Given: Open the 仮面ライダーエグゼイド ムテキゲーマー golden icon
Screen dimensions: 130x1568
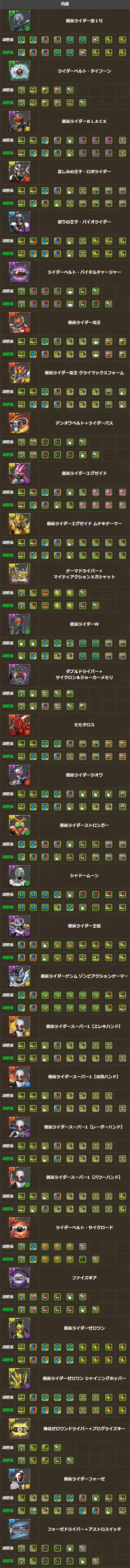Looking at the screenshot, I should point(19,523).
